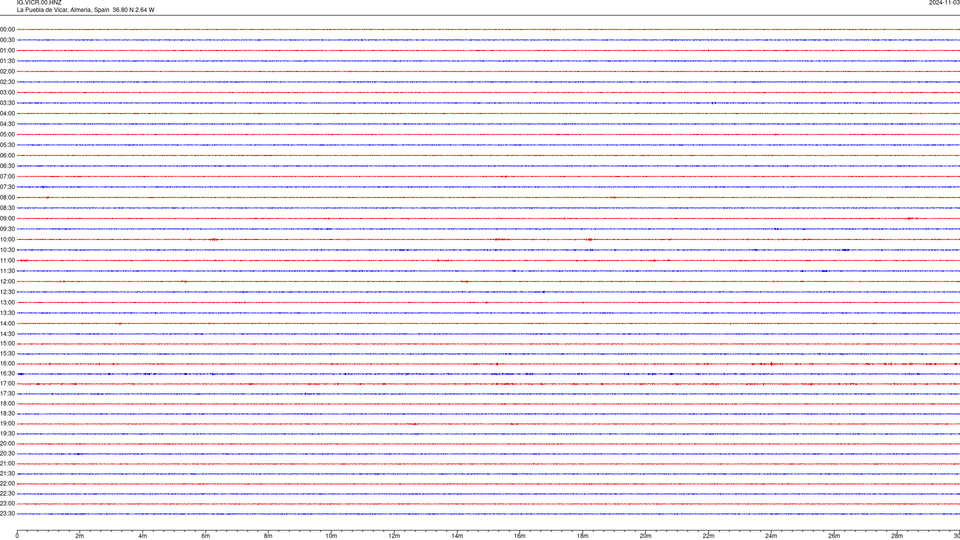Click the 17:30 row label

click(7, 394)
